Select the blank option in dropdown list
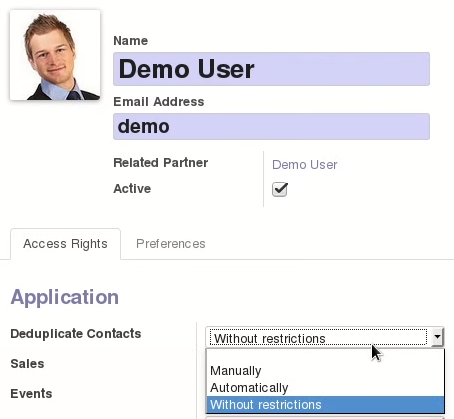This screenshot has width=454, height=419. (325, 356)
